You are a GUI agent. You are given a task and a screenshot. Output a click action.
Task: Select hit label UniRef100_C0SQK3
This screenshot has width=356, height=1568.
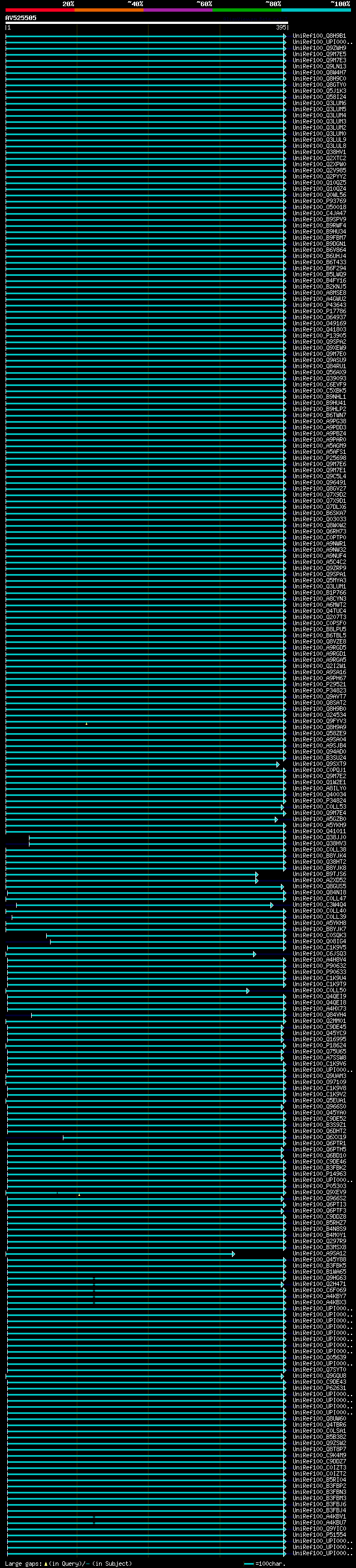319,935
